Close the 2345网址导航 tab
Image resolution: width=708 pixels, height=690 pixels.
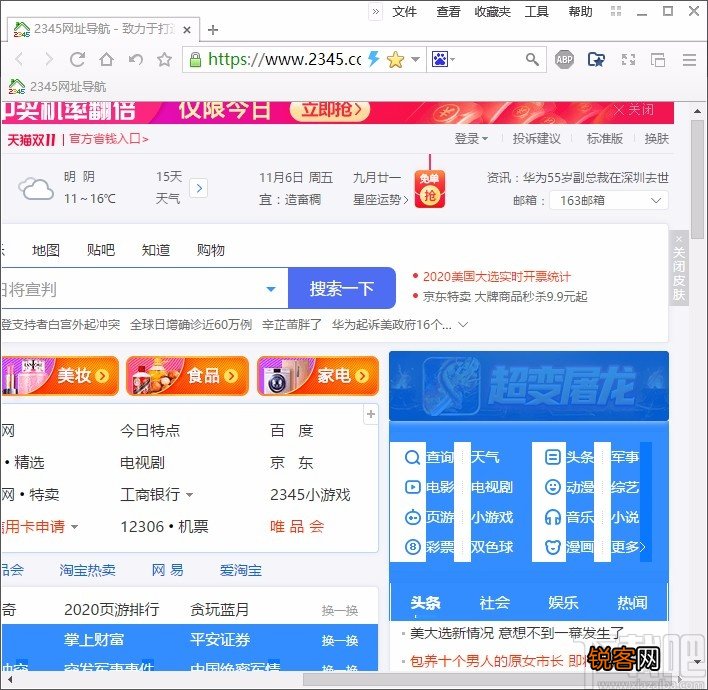pos(187,30)
